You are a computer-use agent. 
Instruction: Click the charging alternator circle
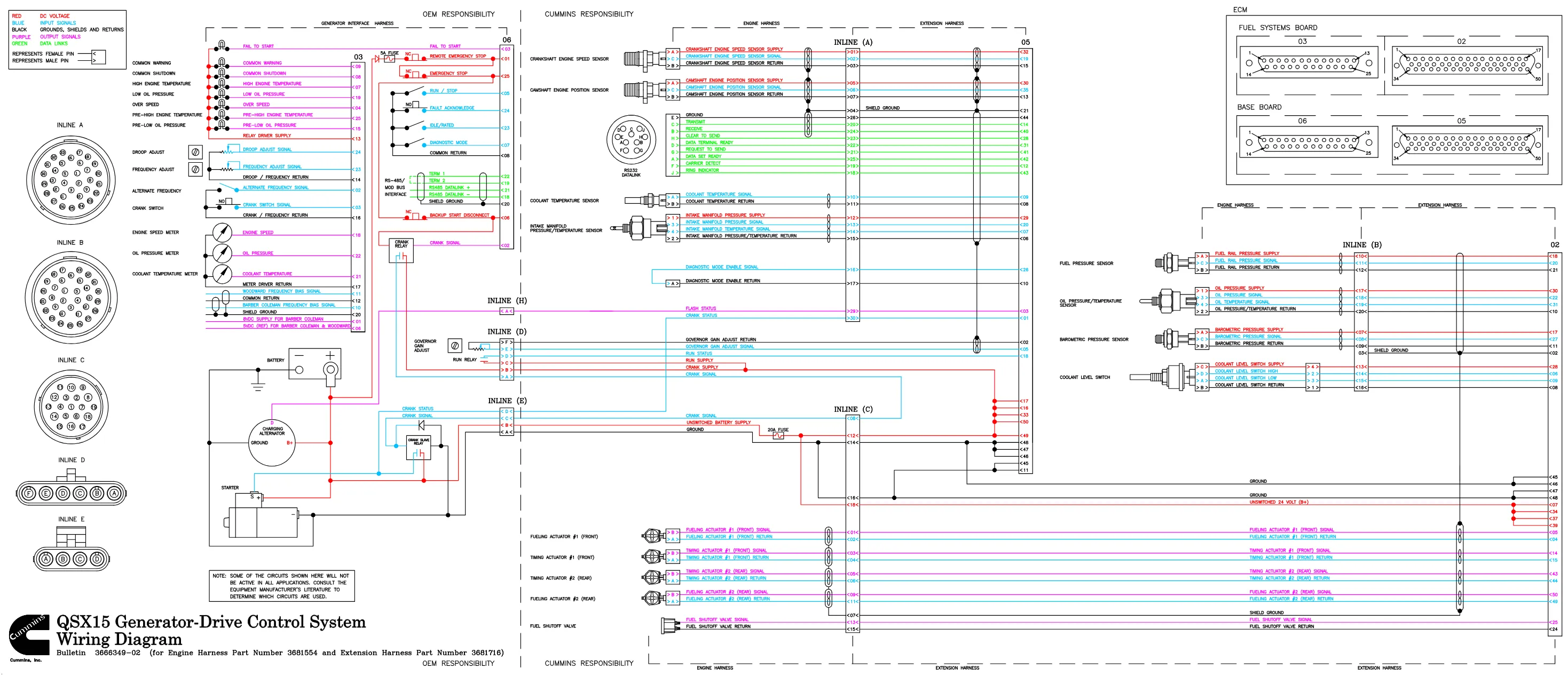(272, 442)
